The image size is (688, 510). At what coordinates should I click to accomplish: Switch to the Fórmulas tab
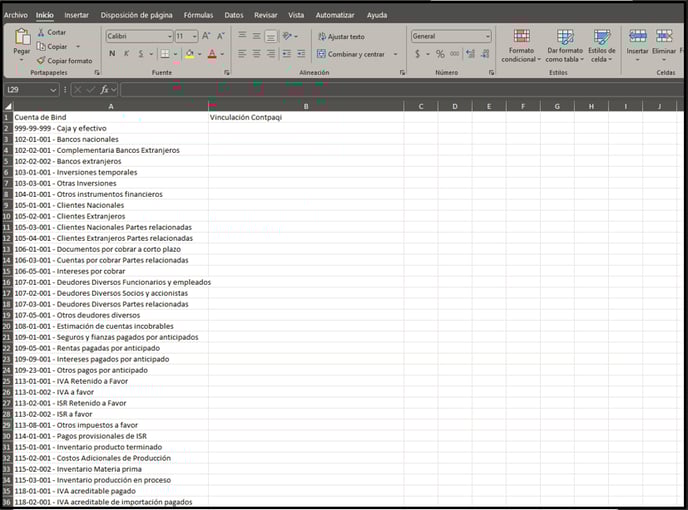click(198, 15)
